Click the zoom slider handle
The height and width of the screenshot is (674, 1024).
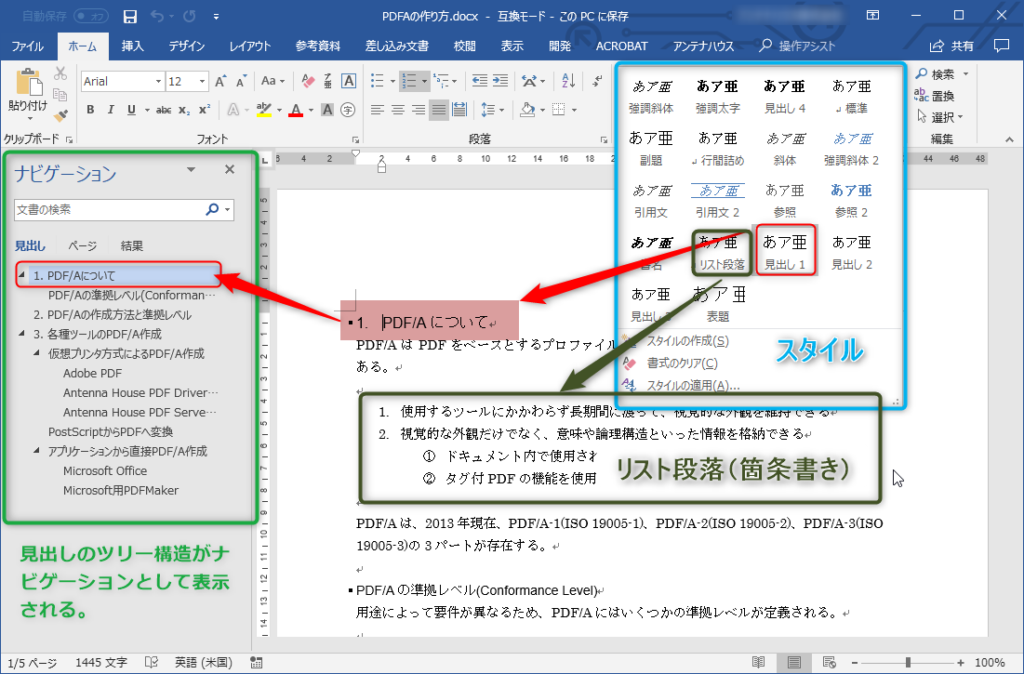pyautogui.click(x=907, y=662)
